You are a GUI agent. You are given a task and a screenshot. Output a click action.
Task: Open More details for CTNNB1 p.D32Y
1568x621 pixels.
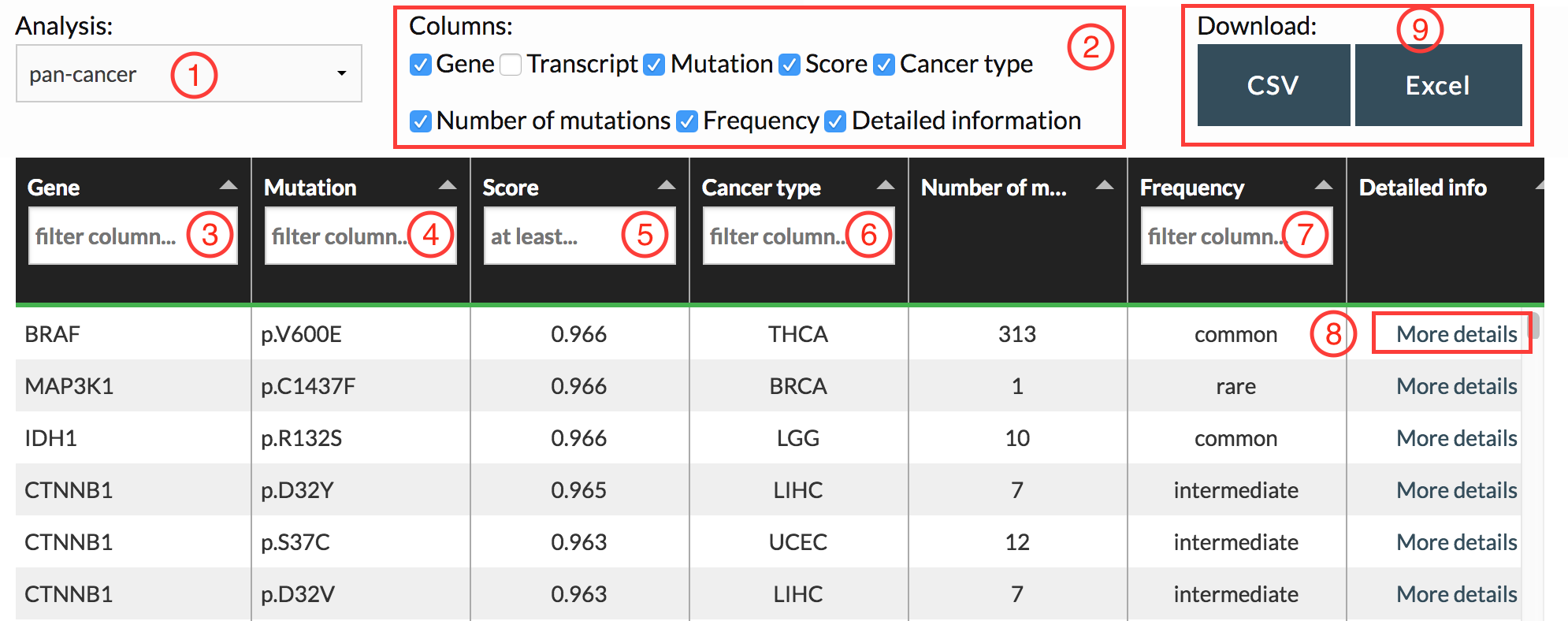pyautogui.click(x=1456, y=490)
